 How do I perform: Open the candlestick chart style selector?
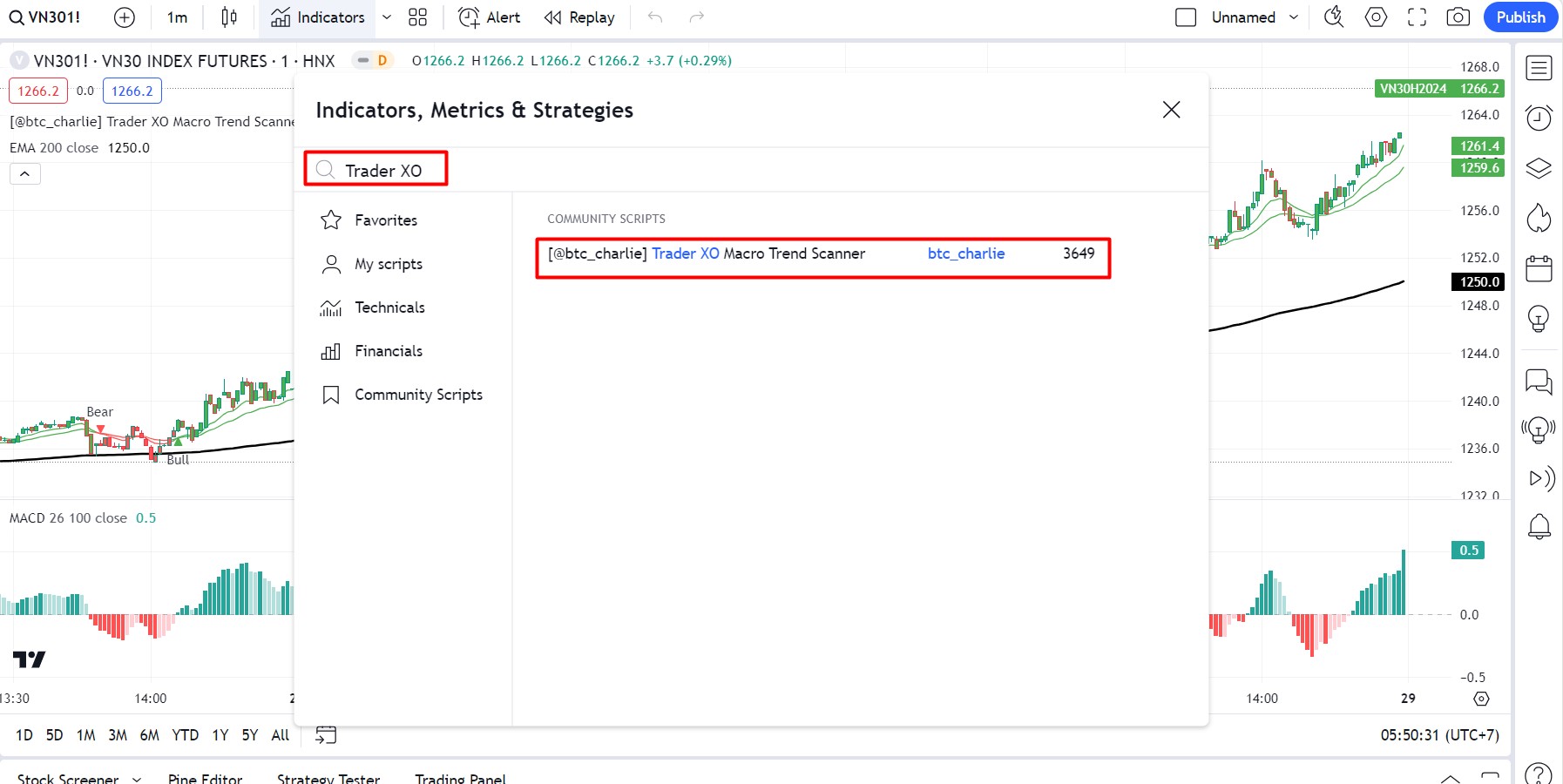pos(229,17)
